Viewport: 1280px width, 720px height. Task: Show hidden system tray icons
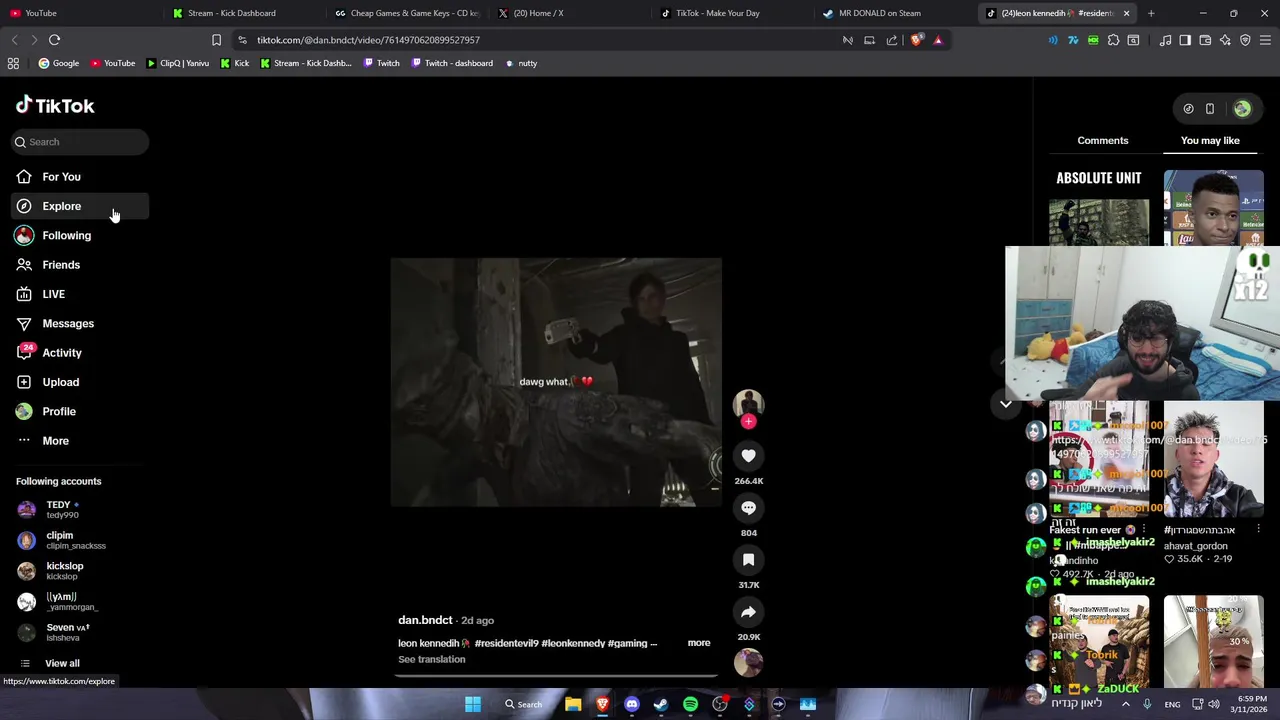point(1125,704)
